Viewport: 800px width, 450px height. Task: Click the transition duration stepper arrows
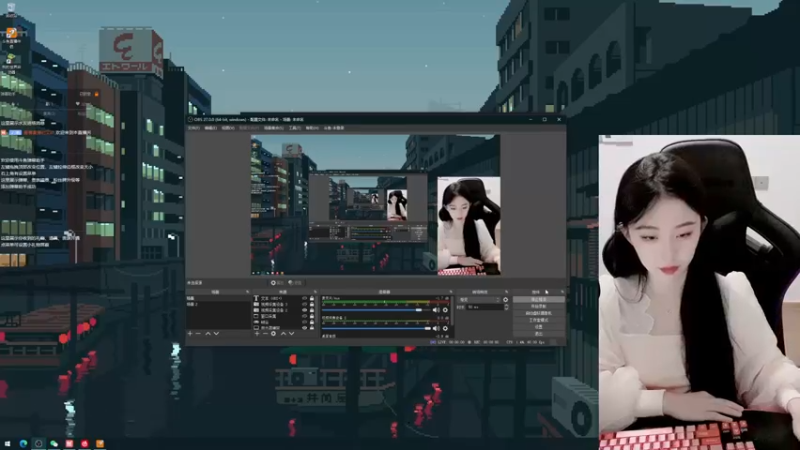[506, 307]
